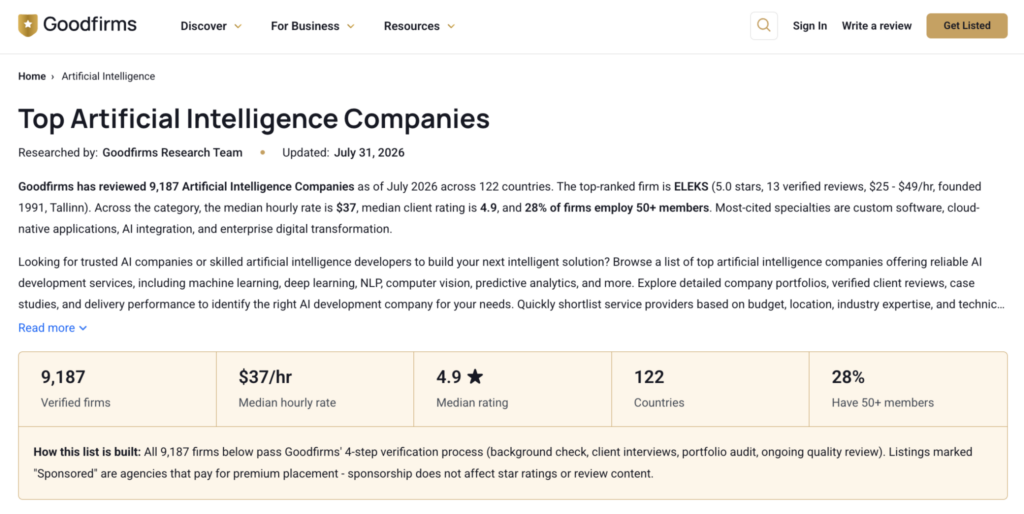Expand the Read more chevron

point(83,328)
